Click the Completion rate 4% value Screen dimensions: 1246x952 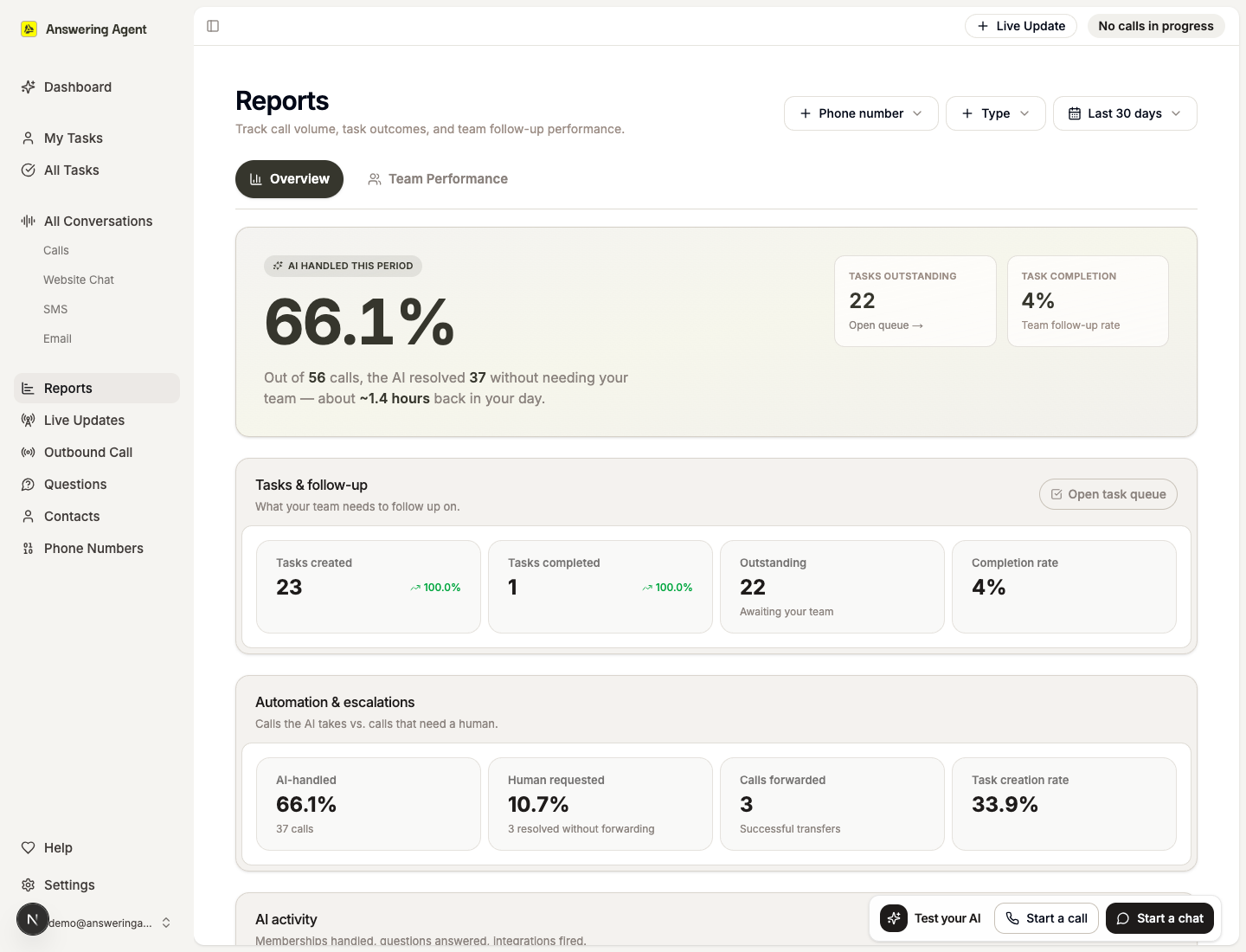[x=989, y=588]
